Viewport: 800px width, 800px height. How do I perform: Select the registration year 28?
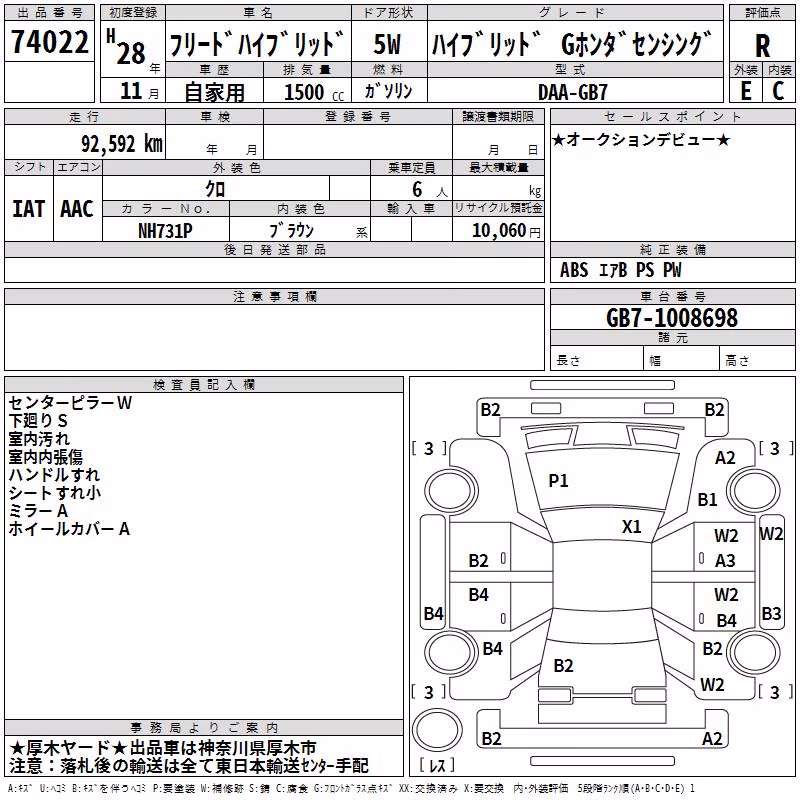(x=131, y=53)
